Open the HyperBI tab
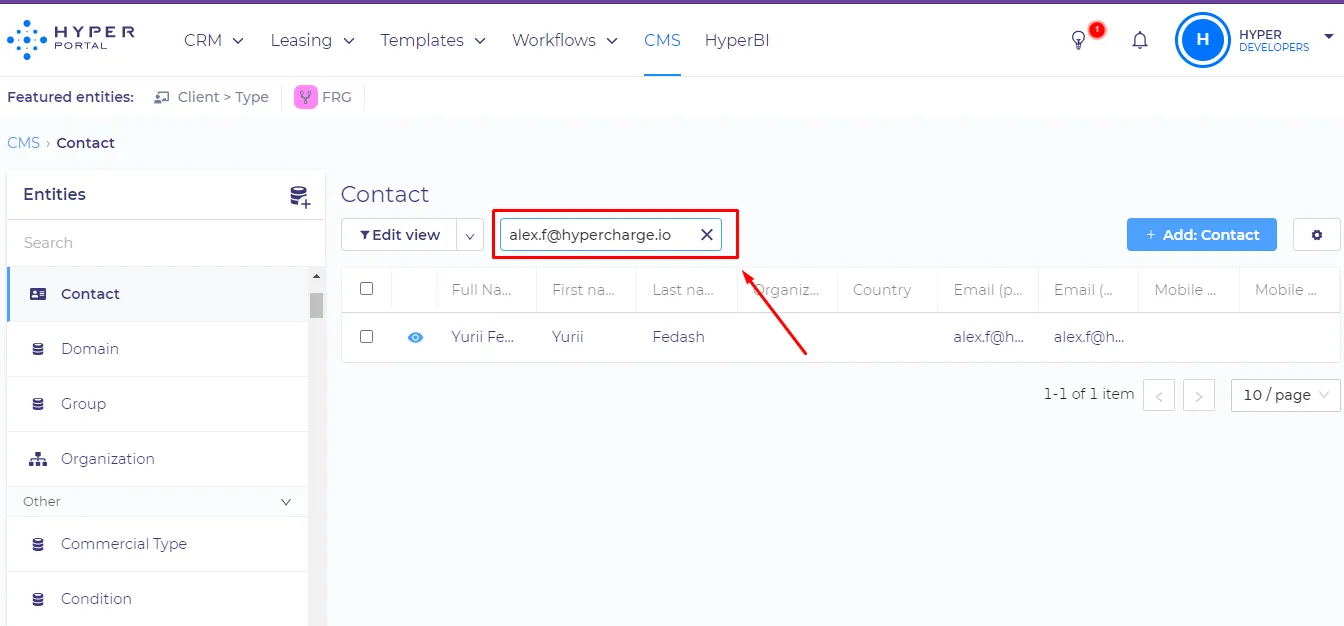Screen dimensions: 1344x626 pos(737,40)
